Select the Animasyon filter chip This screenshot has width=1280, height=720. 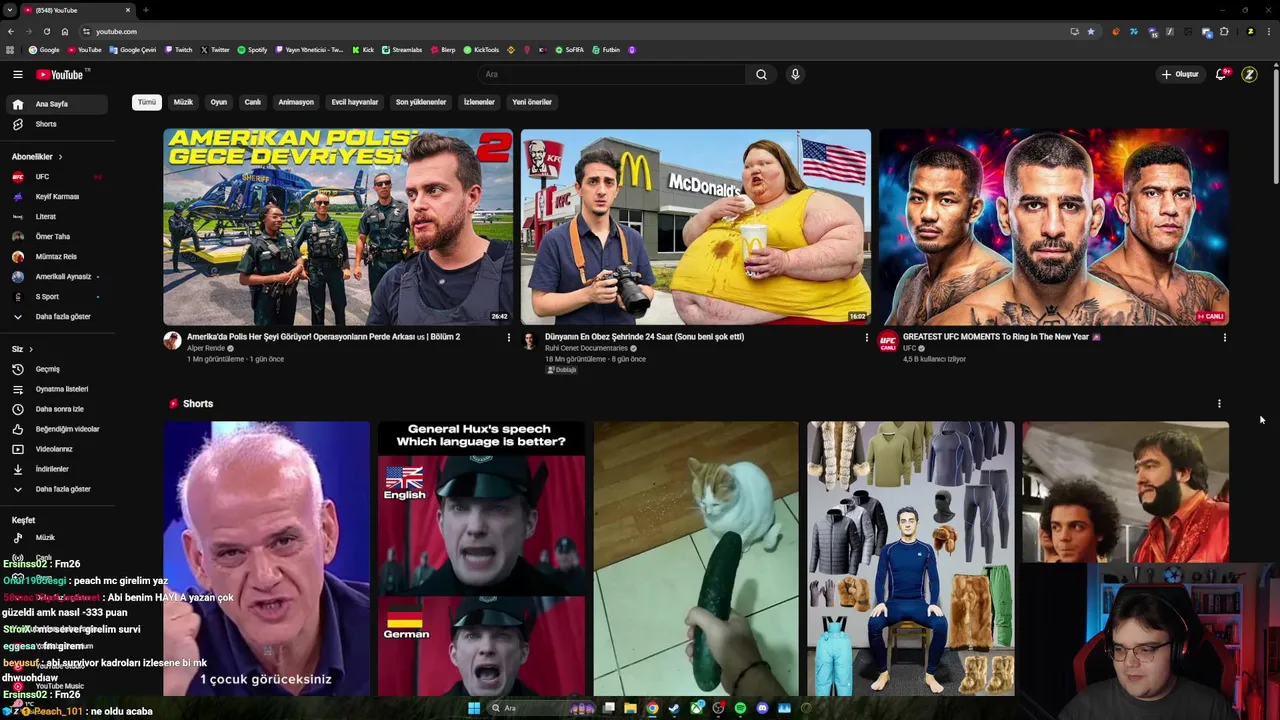point(296,102)
